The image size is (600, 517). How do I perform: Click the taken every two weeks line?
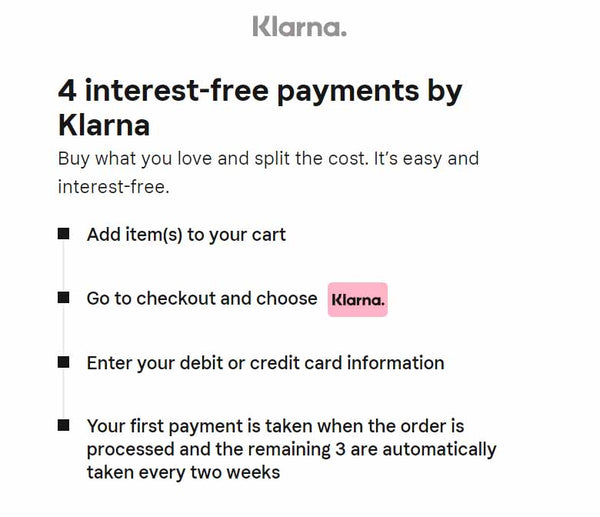pos(183,472)
